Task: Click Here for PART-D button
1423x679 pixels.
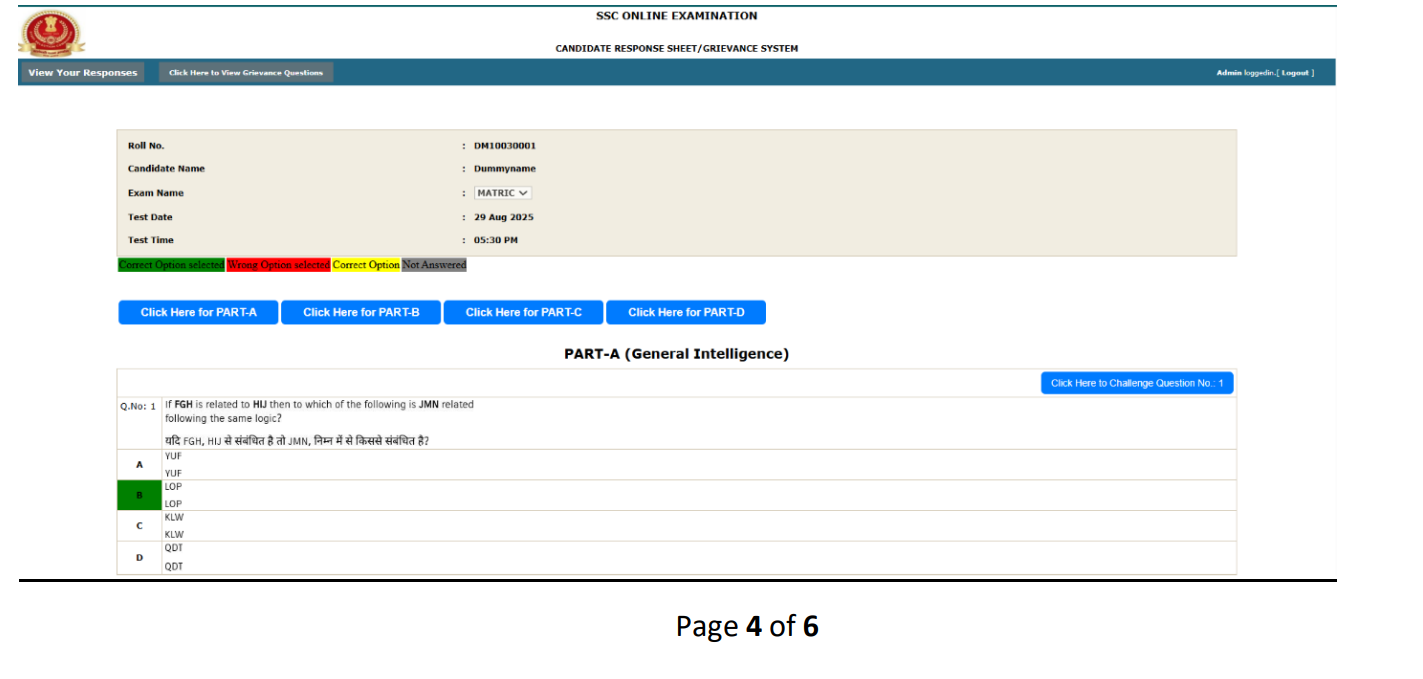Action: [686, 313]
